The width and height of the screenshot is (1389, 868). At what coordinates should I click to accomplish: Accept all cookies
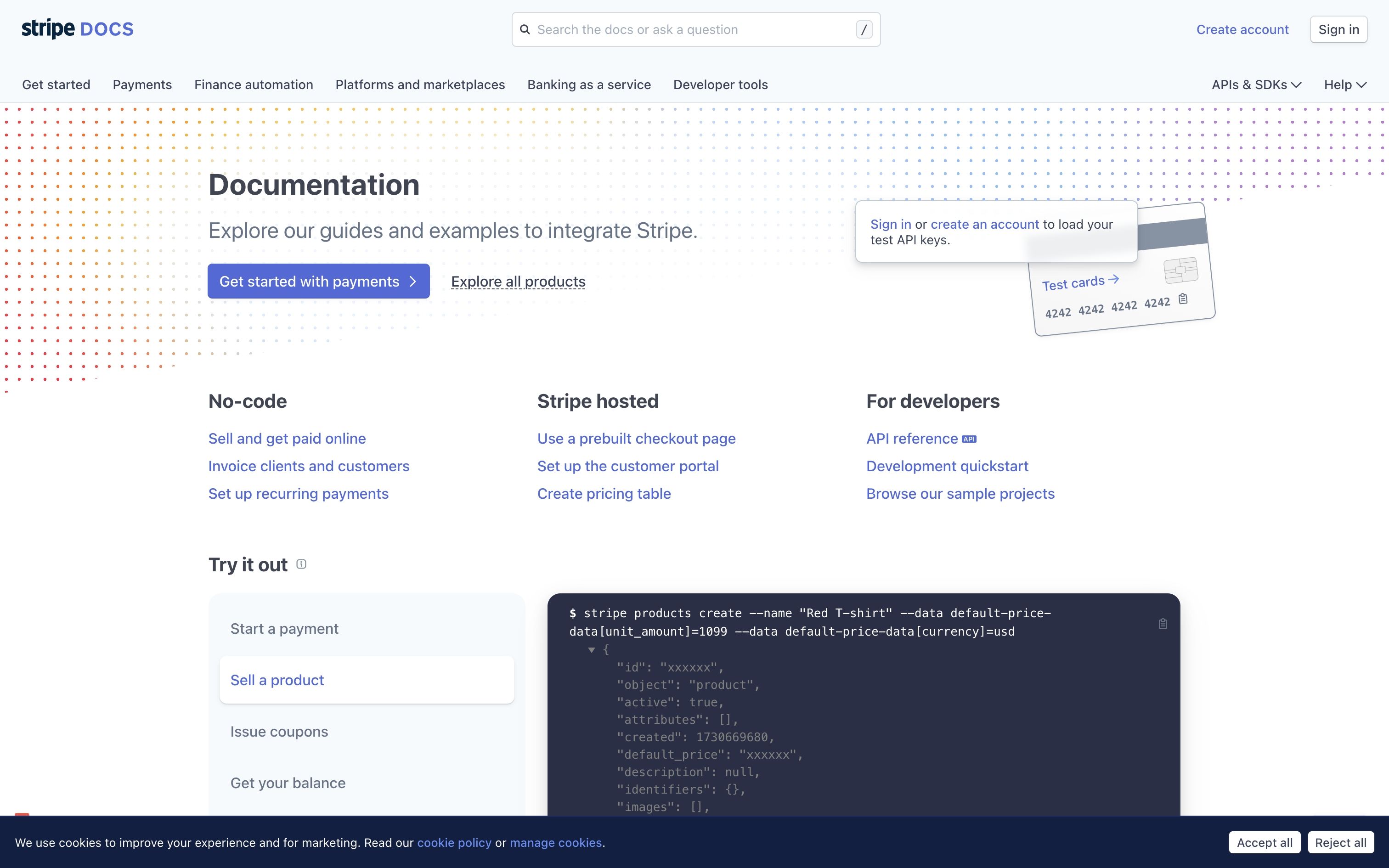(x=1265, y=842)
